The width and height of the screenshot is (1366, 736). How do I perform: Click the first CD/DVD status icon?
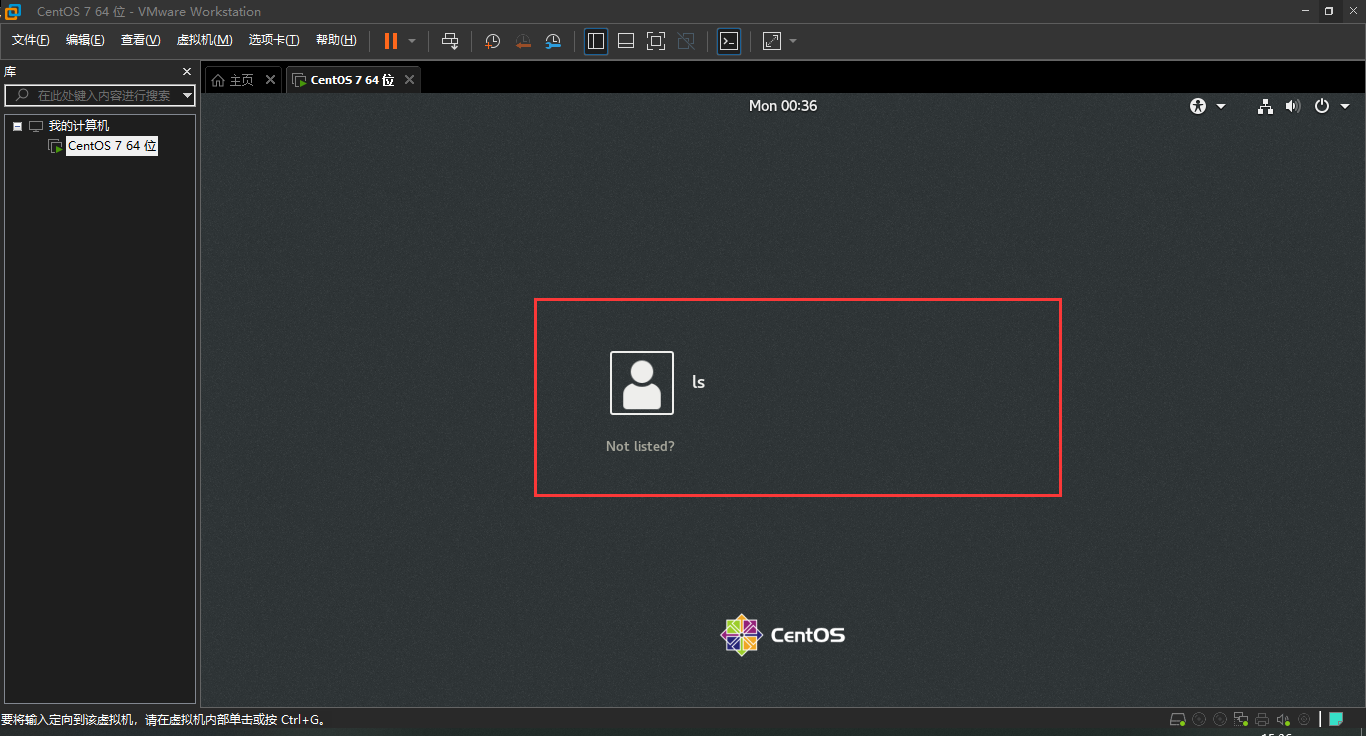[1199, 719]
